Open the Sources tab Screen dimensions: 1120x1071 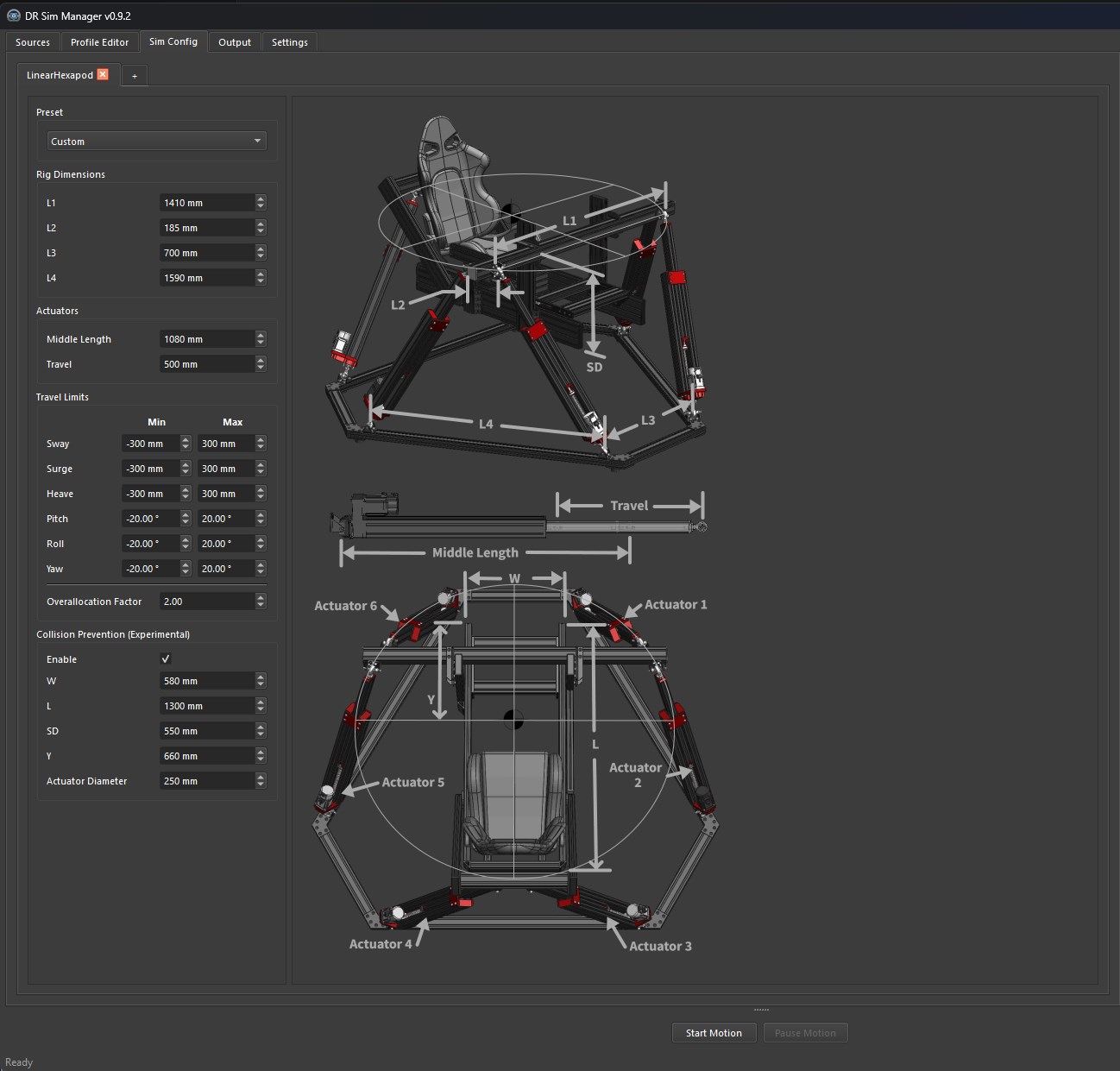point(33,42)
